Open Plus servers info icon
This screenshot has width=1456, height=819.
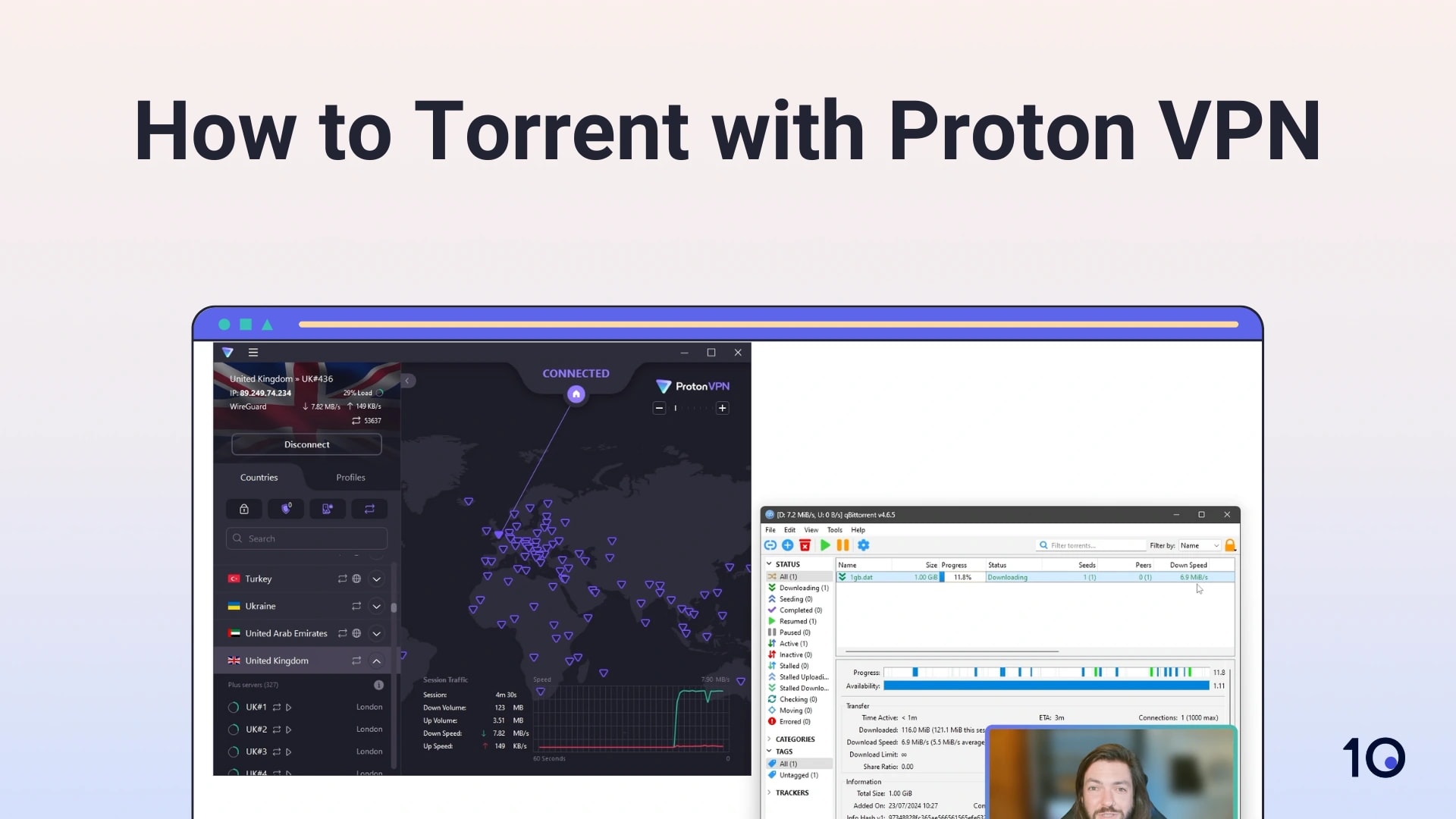(x=378, y=685)
